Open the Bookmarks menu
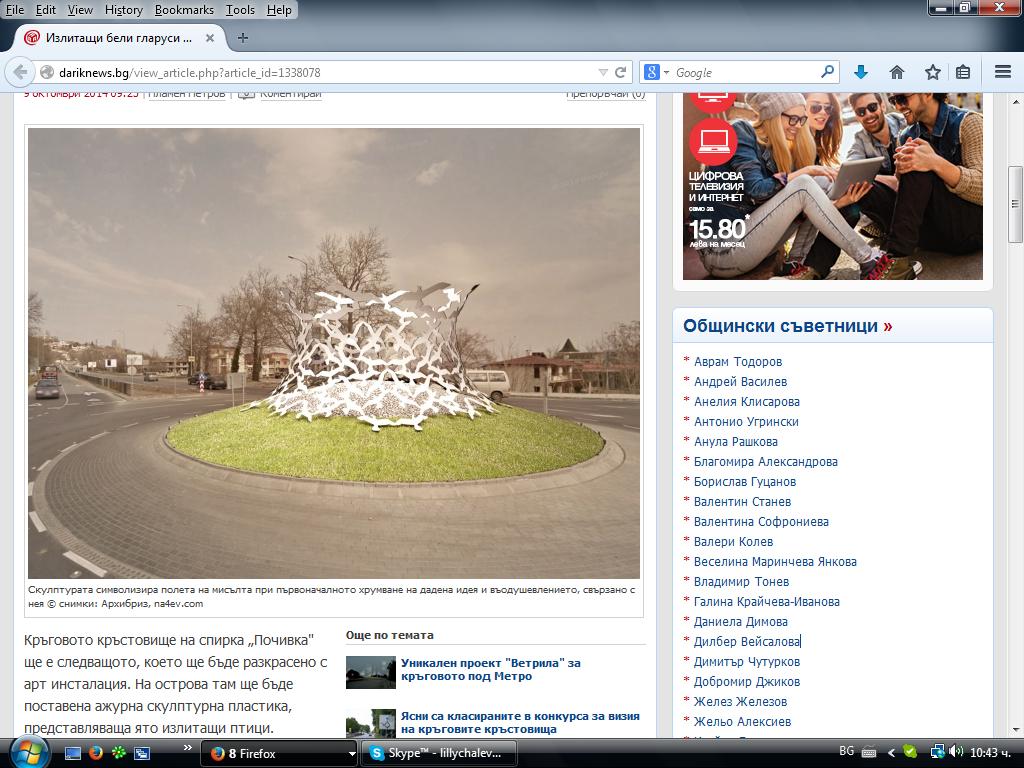The width and height of the screenshot is (1024, 768). pos(184,10)
